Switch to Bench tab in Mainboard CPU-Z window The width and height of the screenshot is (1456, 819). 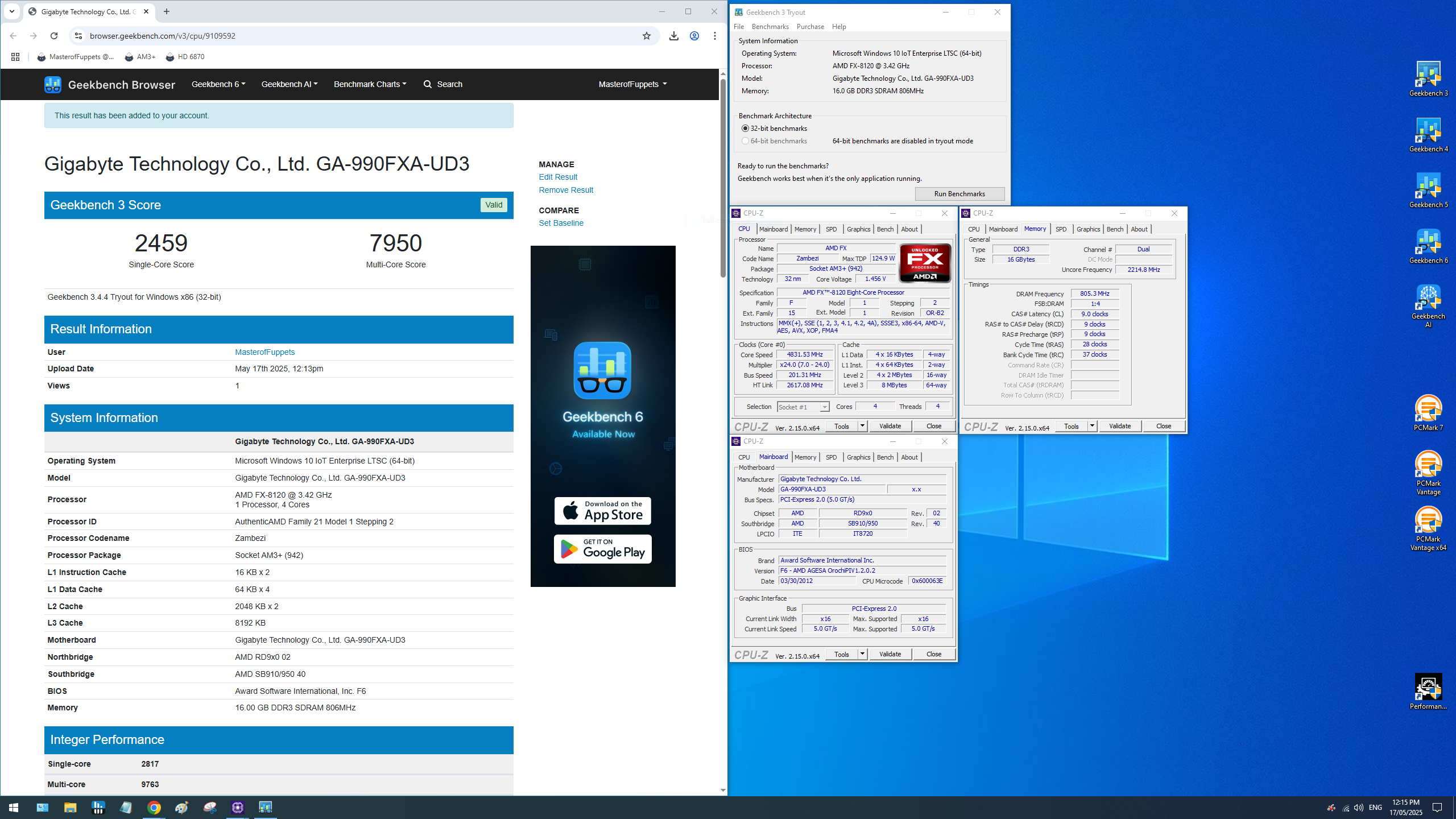885,457
